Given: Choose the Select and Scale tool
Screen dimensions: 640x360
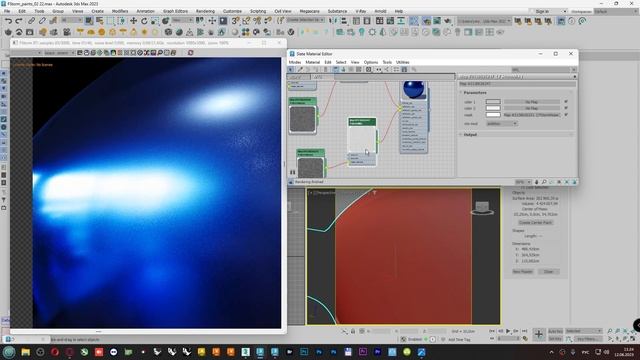Looking at the screenshot, I should (x=155, y=21).
